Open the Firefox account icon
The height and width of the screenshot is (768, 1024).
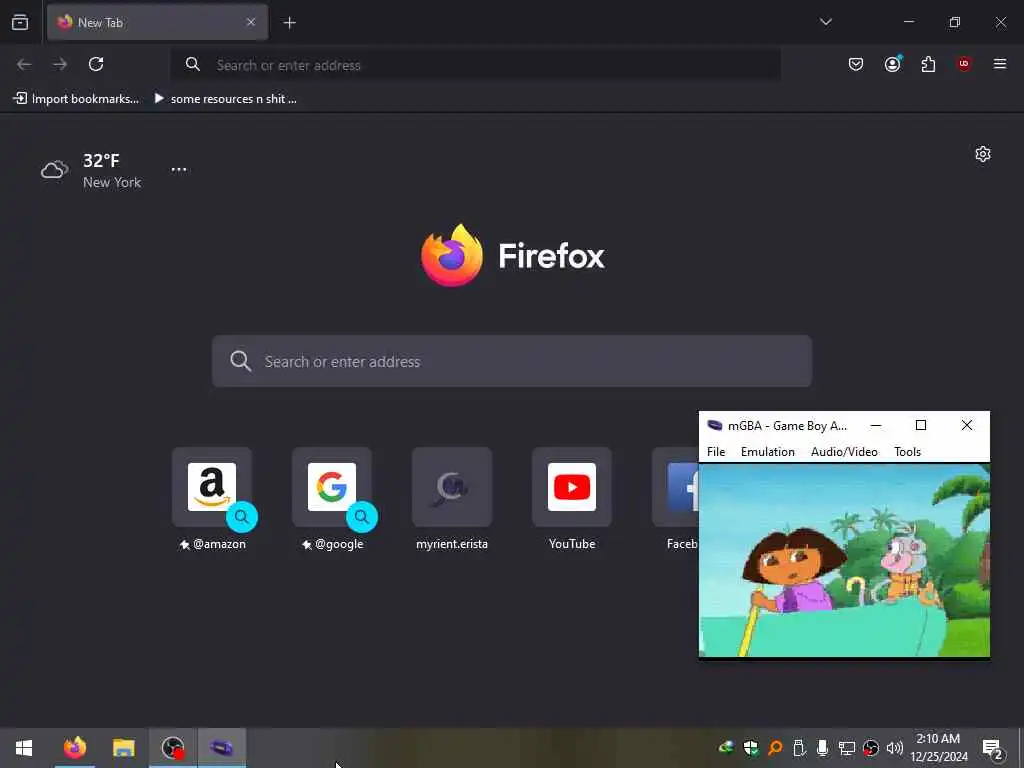click(x=892, y=64)
